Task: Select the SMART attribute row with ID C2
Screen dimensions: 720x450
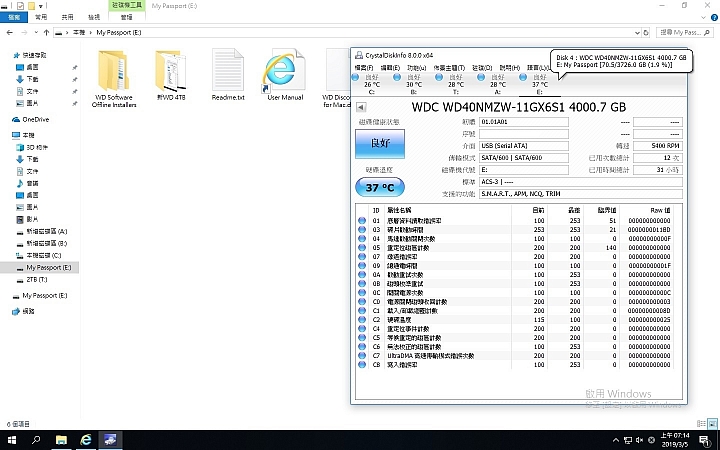Action: [516, 320]
